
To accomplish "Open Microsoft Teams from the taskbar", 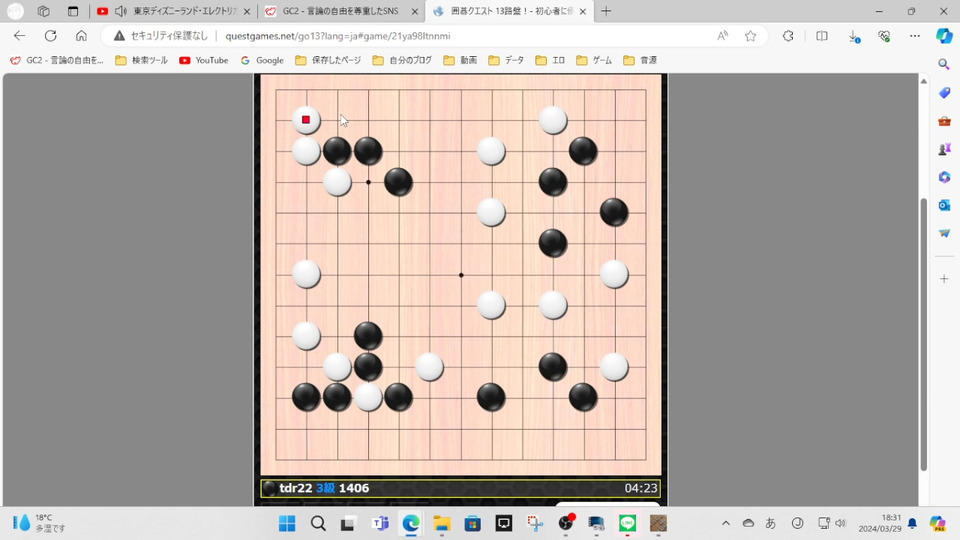I will coord(380,523).
